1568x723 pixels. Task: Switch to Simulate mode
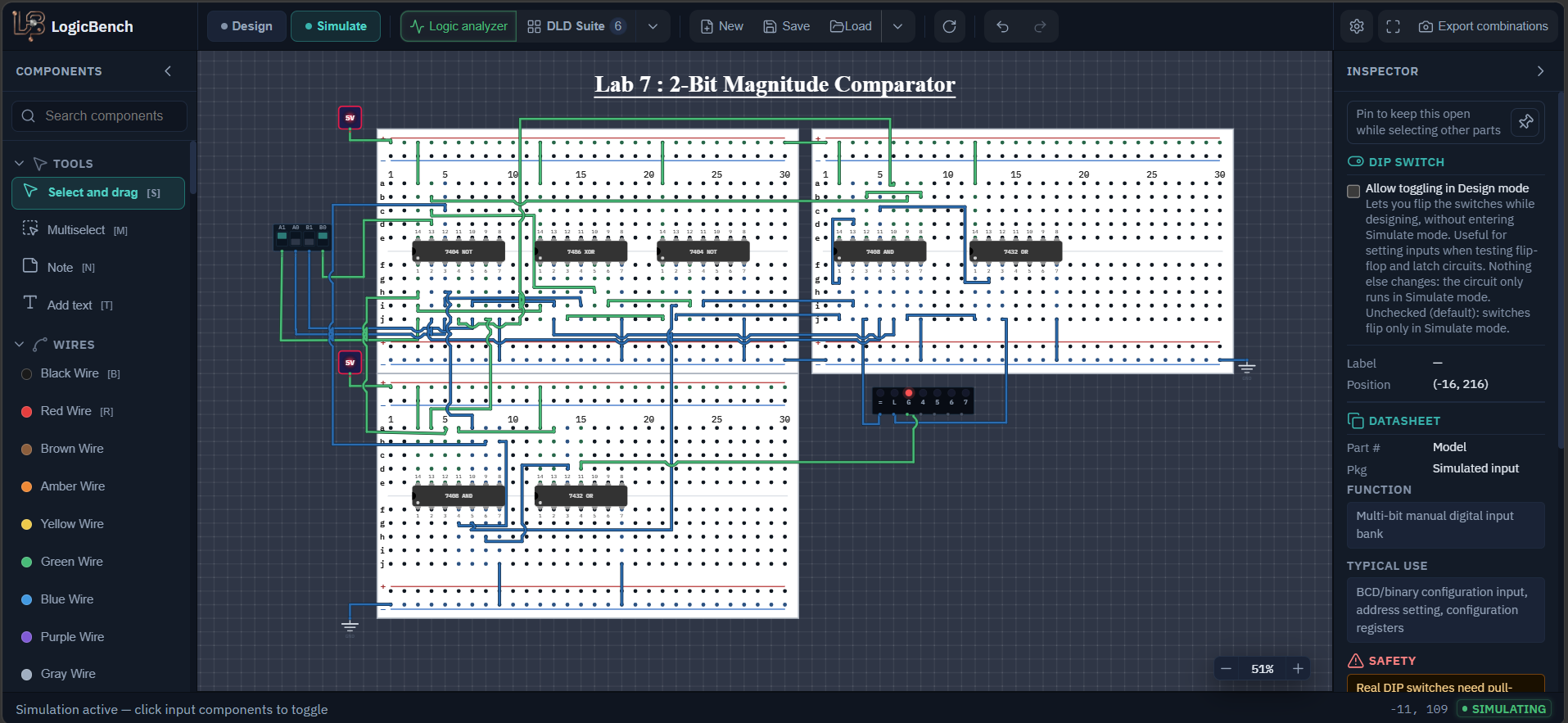[x=336, y=26]
